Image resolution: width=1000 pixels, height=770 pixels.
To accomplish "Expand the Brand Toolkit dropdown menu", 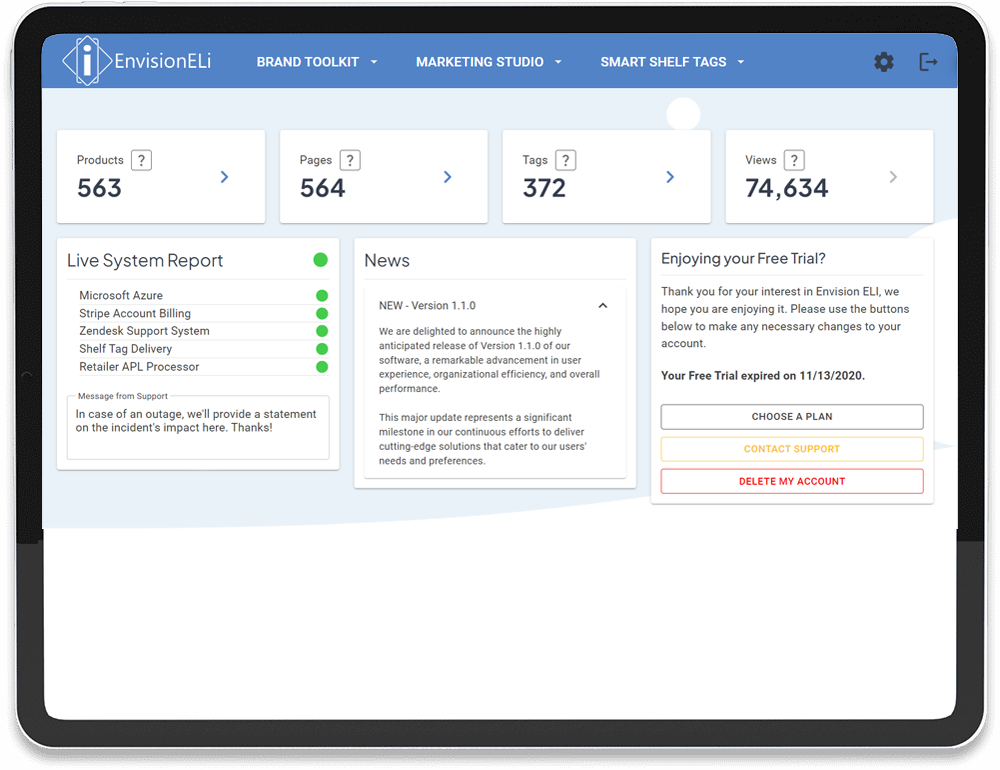I will coord(317,62).
